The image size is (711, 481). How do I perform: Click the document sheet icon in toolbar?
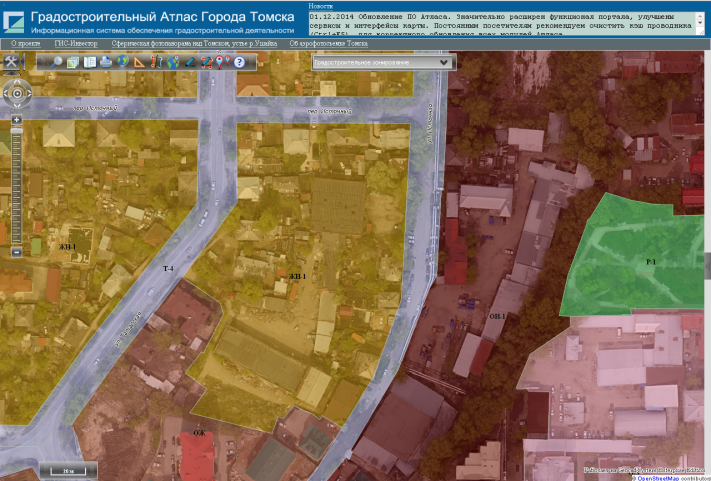pyautogui.click(x=89, y=62)
